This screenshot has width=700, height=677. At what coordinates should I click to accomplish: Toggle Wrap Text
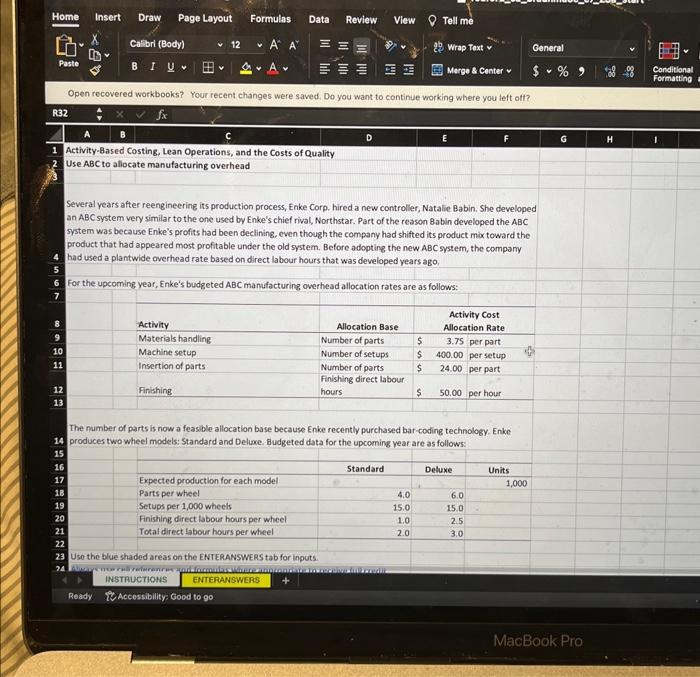coord(462,47)
